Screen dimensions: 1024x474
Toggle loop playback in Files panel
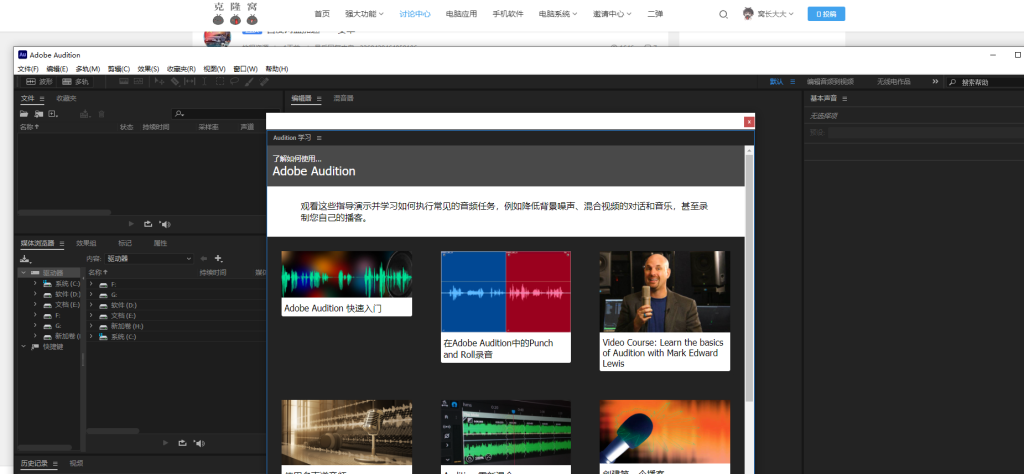coord(148,224)
